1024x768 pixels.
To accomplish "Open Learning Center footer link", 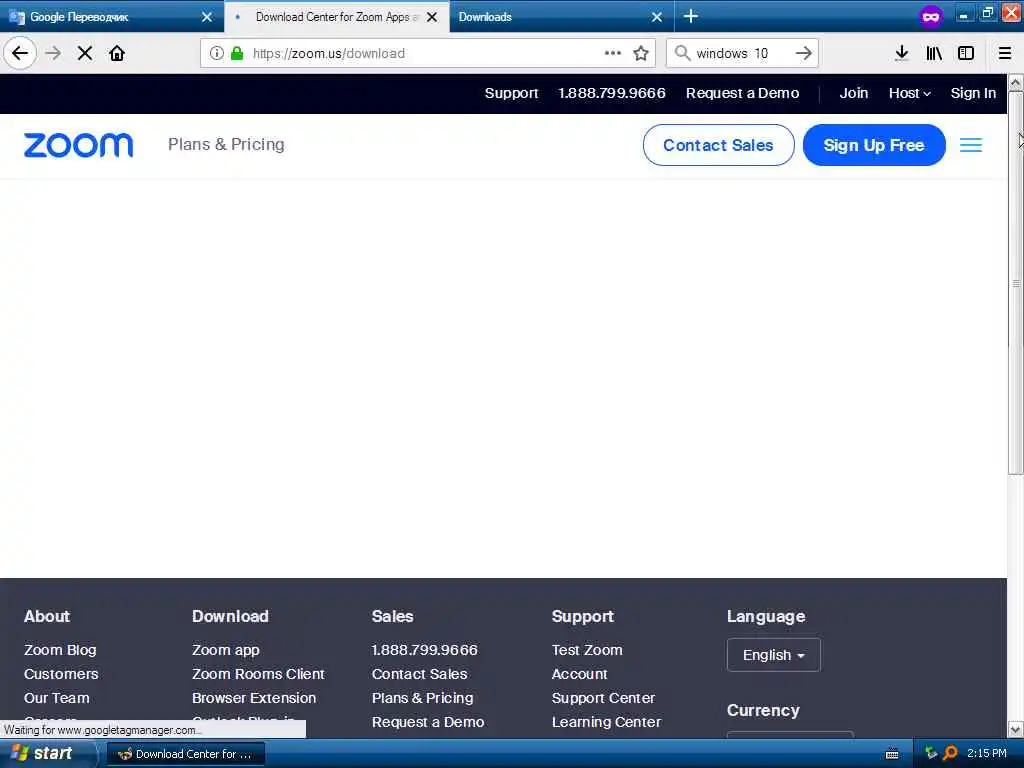I will point(606,722).
